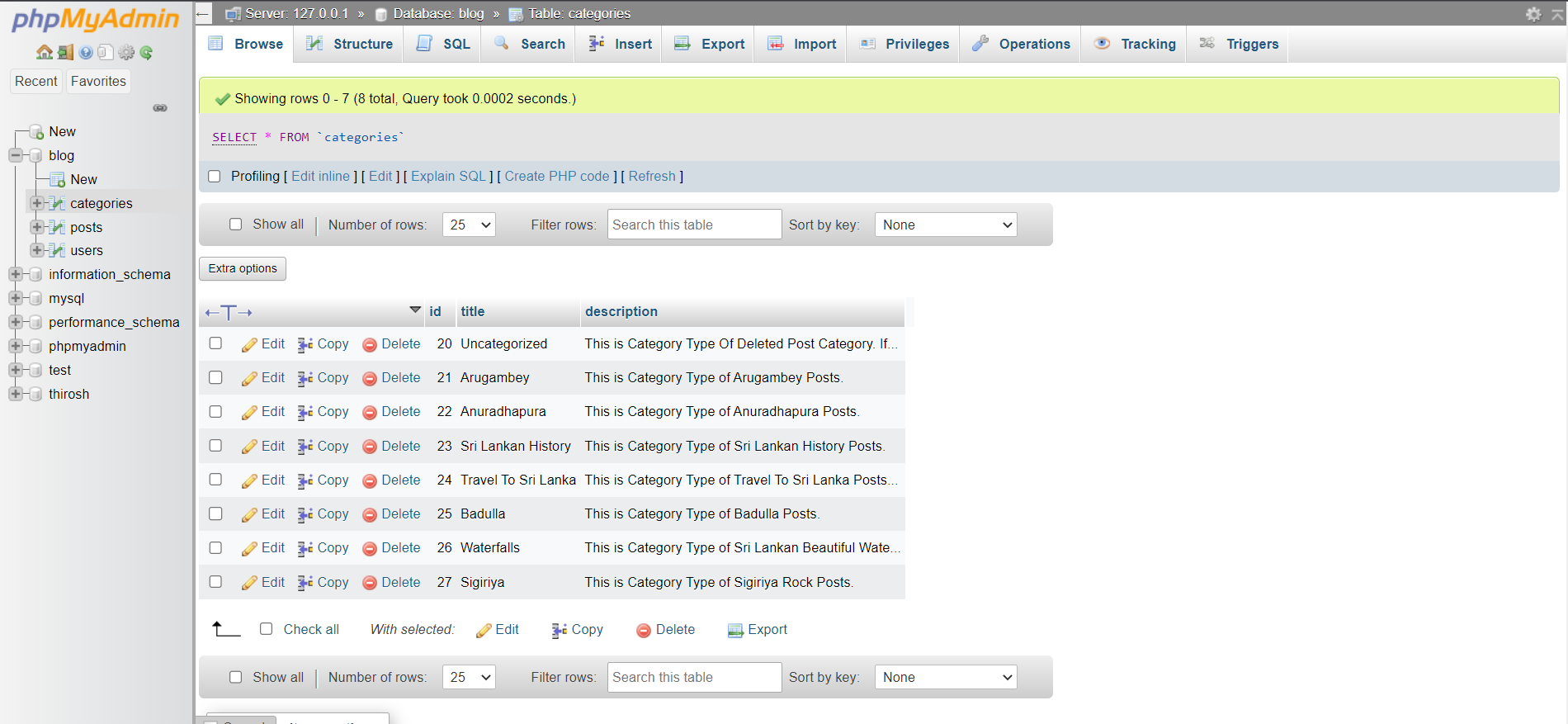Tick the upper Show all checkbox
This screenshot has height=724, width=1568.
[236, 225]
